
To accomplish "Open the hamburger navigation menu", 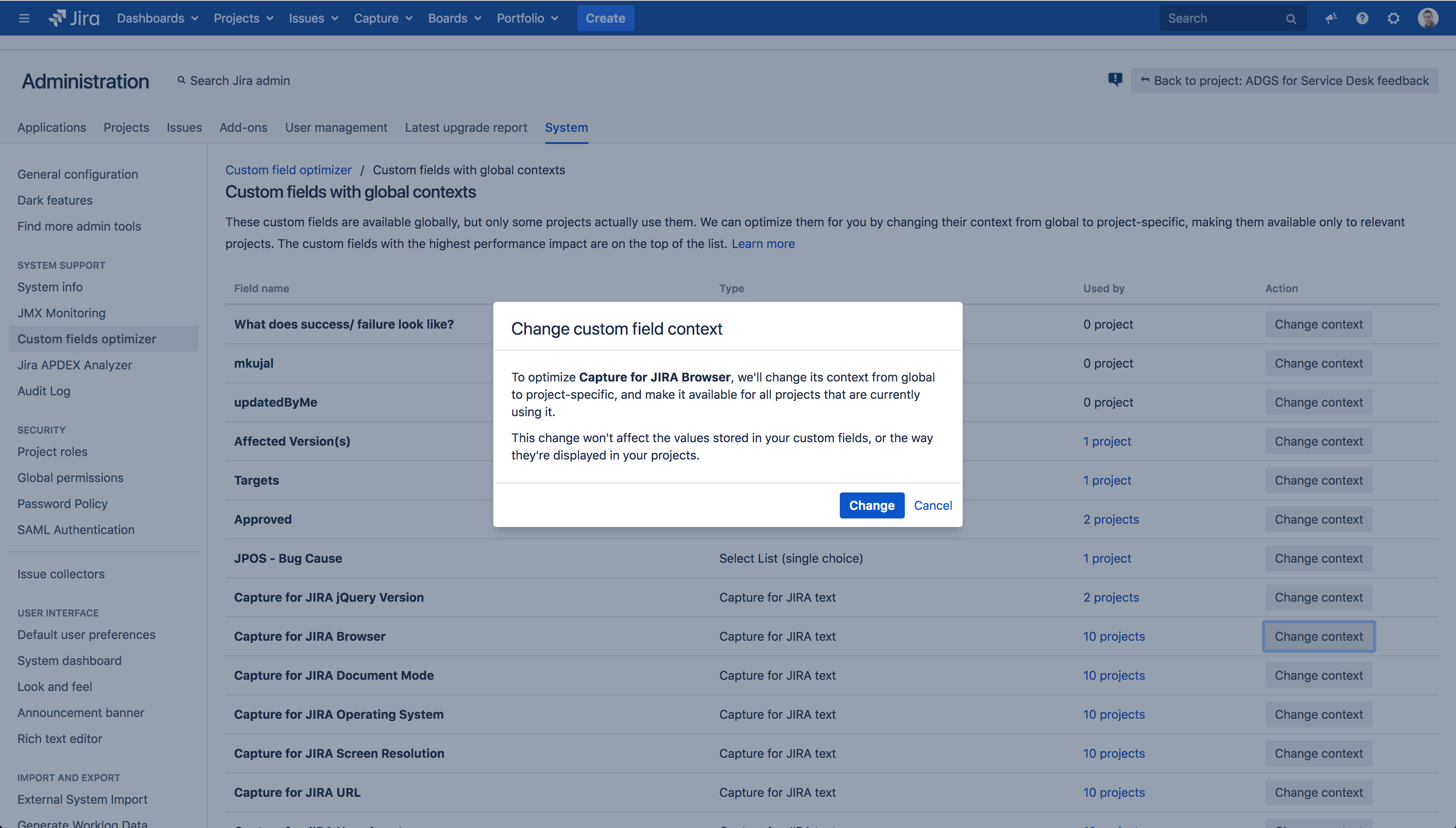I will [x=23, y=18].
